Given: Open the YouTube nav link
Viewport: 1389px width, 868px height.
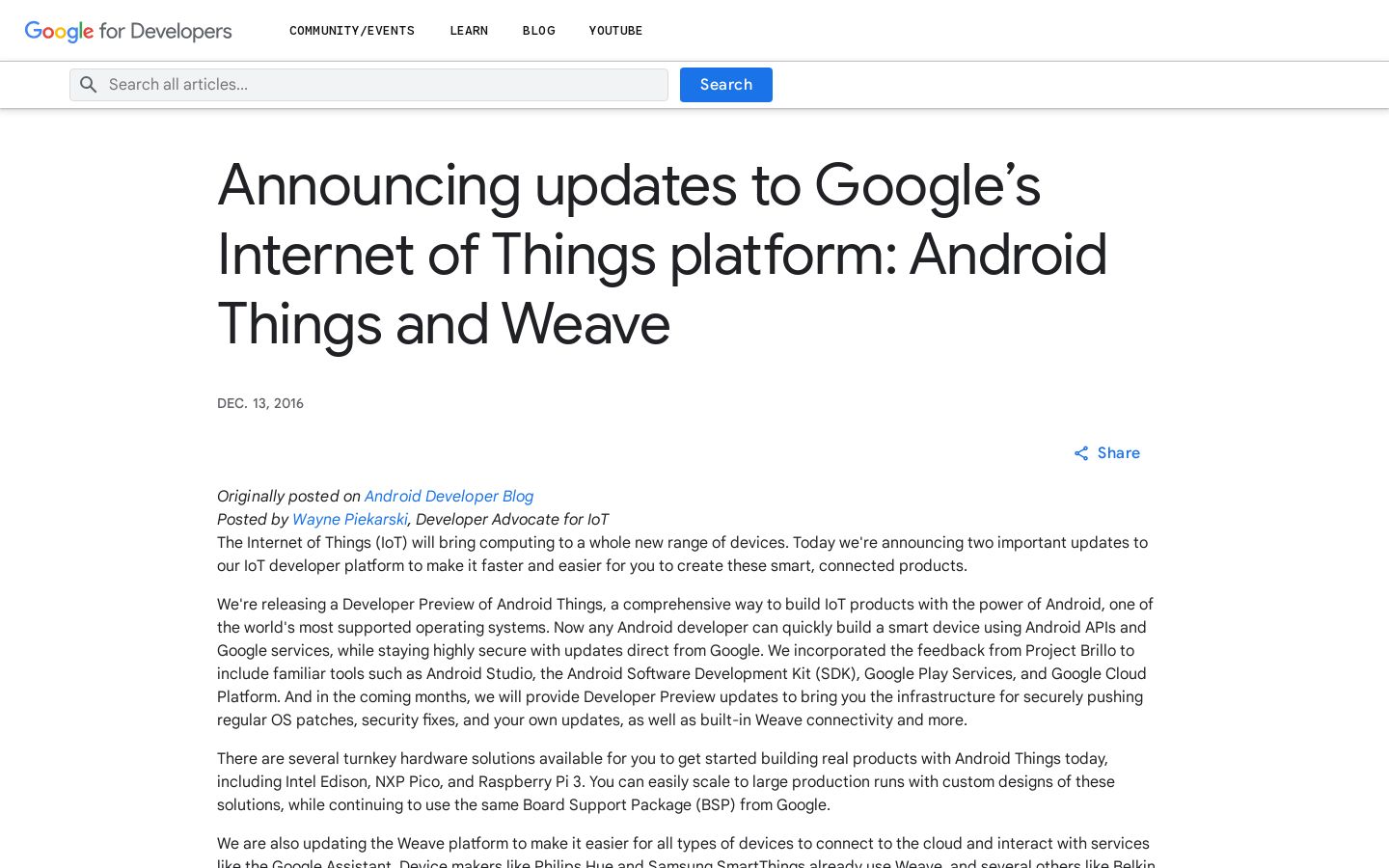Looking at the screenshot, I should [x=615, y=31].
